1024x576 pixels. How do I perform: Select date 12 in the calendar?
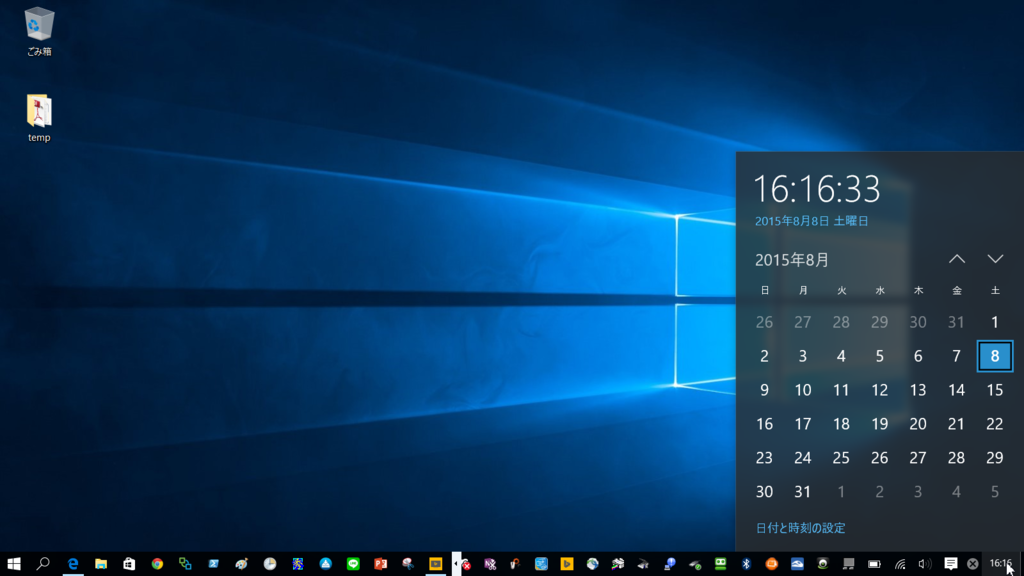pos(880,390)
